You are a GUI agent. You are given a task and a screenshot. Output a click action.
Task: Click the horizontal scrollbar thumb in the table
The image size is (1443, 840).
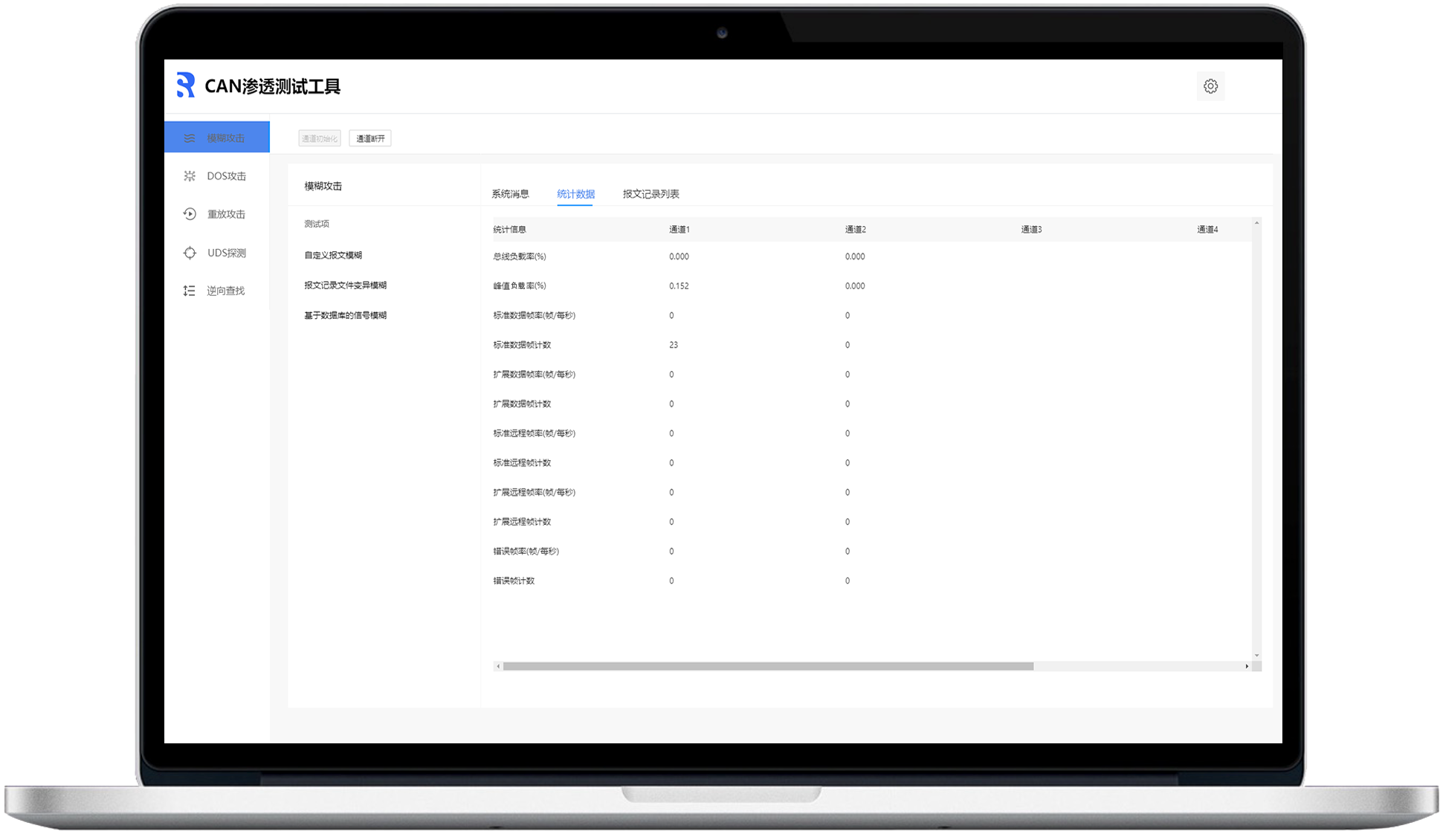click(767, 666)
